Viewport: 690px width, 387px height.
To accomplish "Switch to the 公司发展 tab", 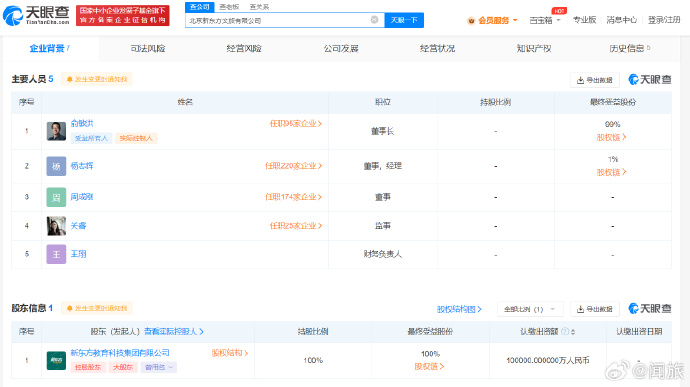I will (341, 48).
